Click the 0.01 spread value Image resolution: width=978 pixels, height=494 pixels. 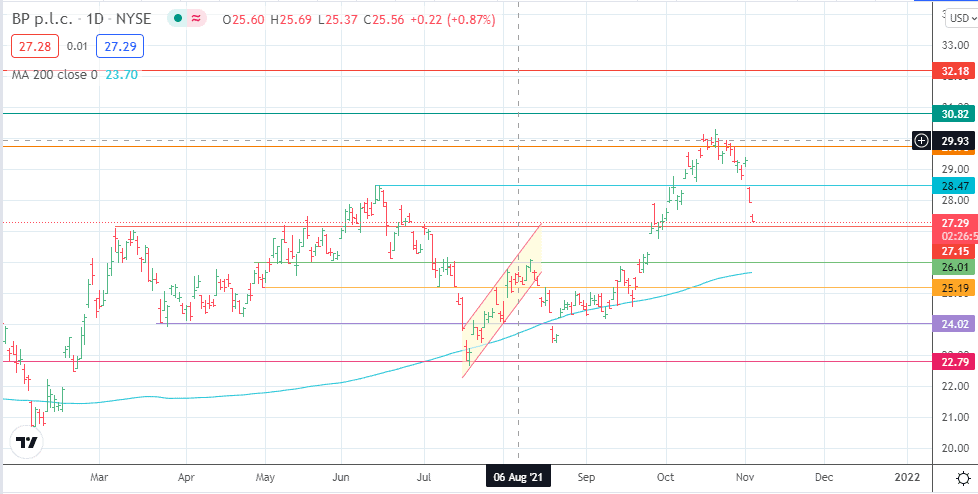pos(77,46)
